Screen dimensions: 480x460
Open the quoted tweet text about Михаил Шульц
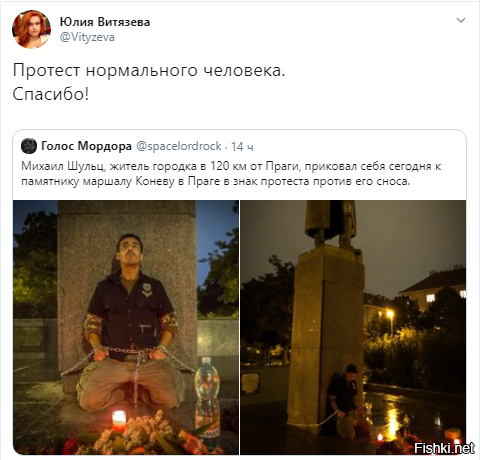(x=231, y=174)
